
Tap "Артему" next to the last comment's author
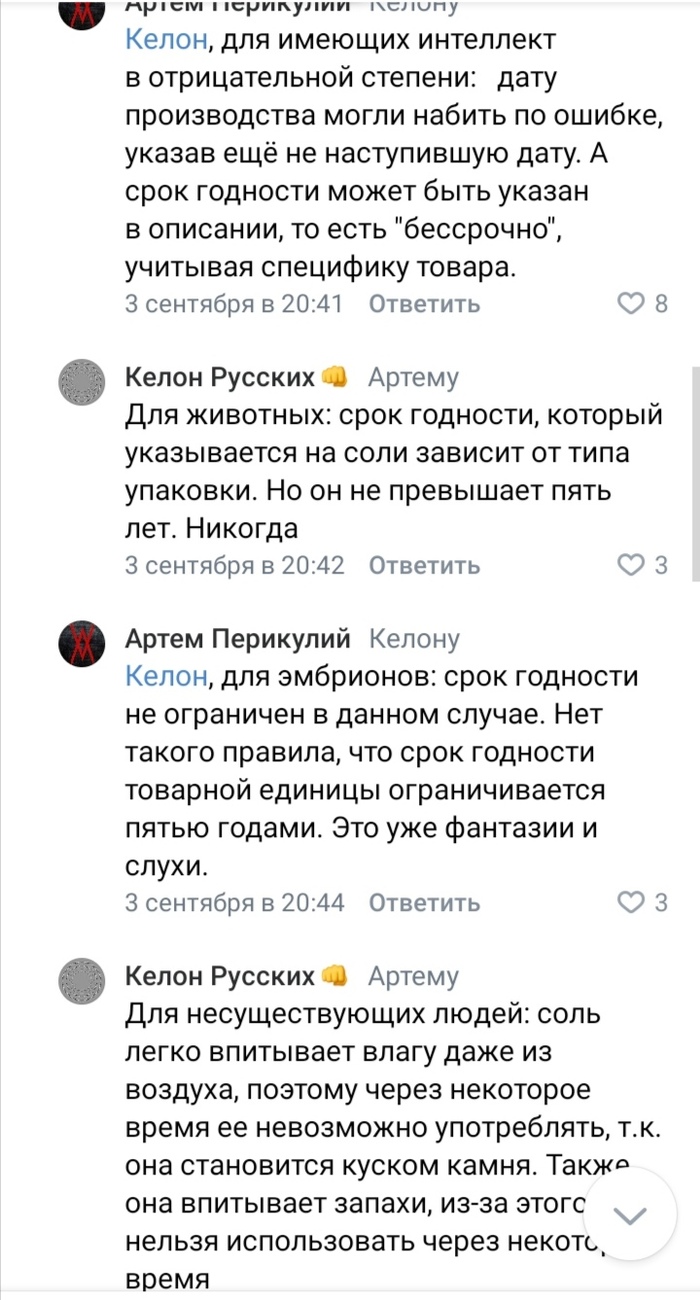click(413, 976)
